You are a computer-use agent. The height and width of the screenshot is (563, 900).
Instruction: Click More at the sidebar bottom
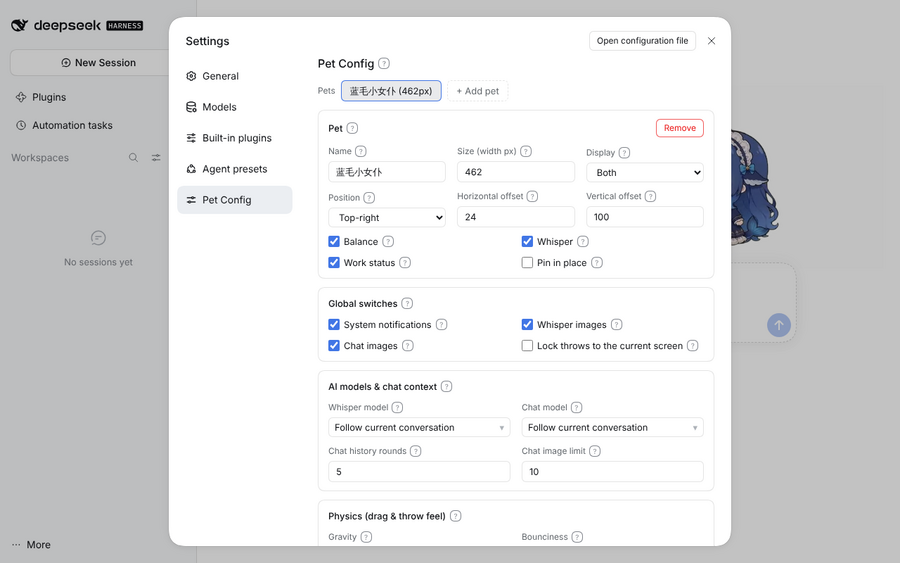(x=32, y=545)
